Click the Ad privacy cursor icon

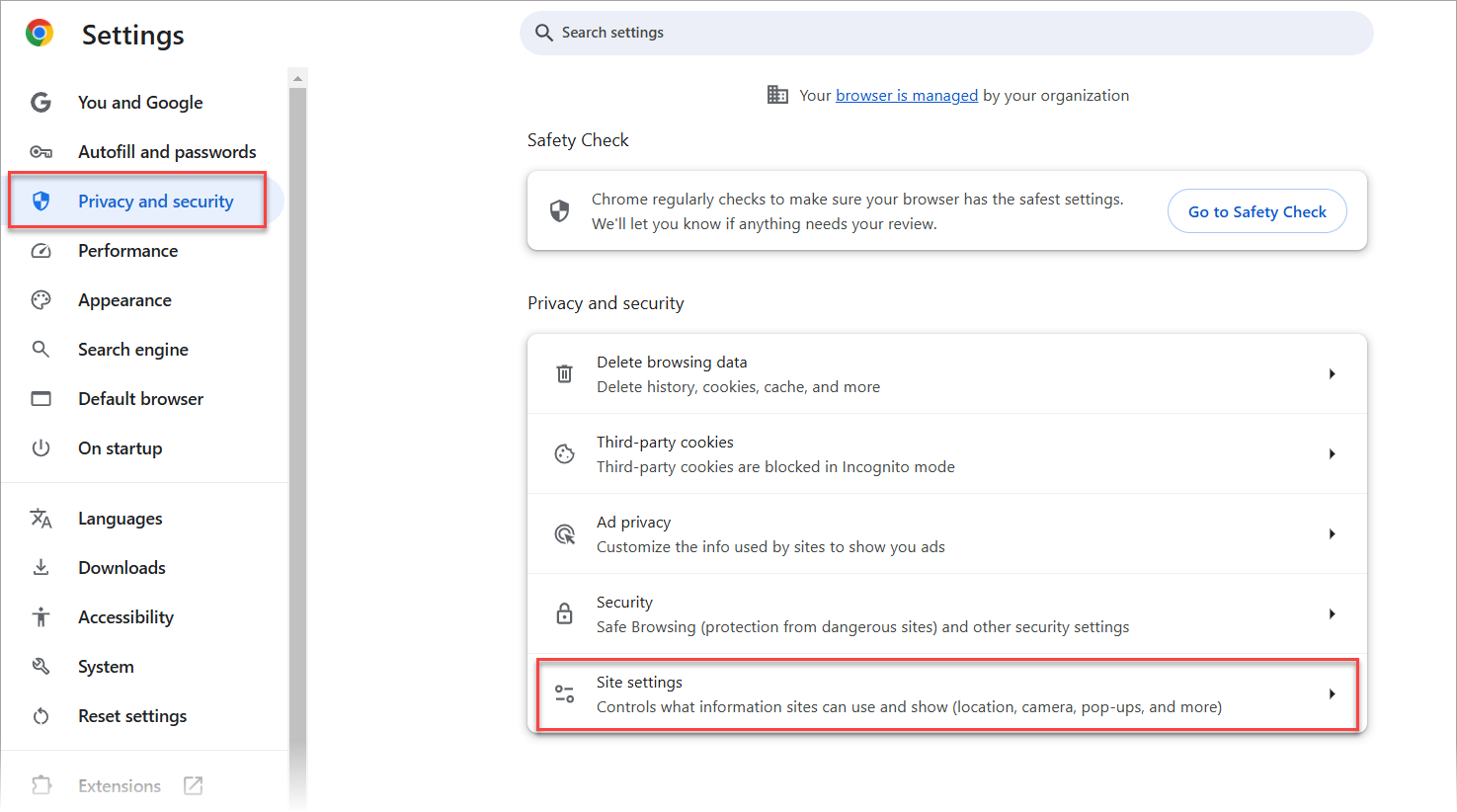click(x=564, y=534)
